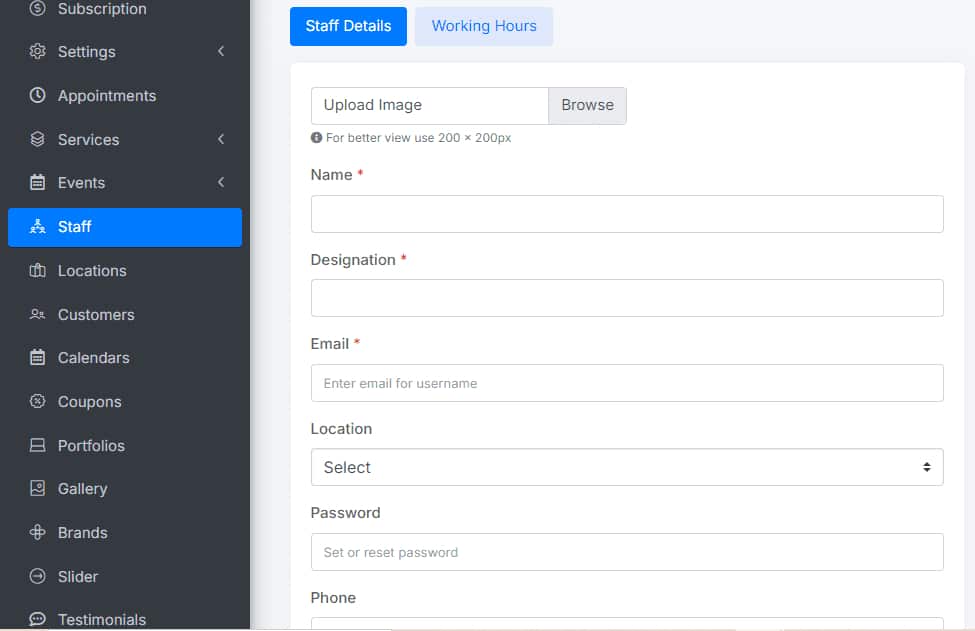975x631 pixels.
Task: Click the Services layers icon
Action: (38, 140)
